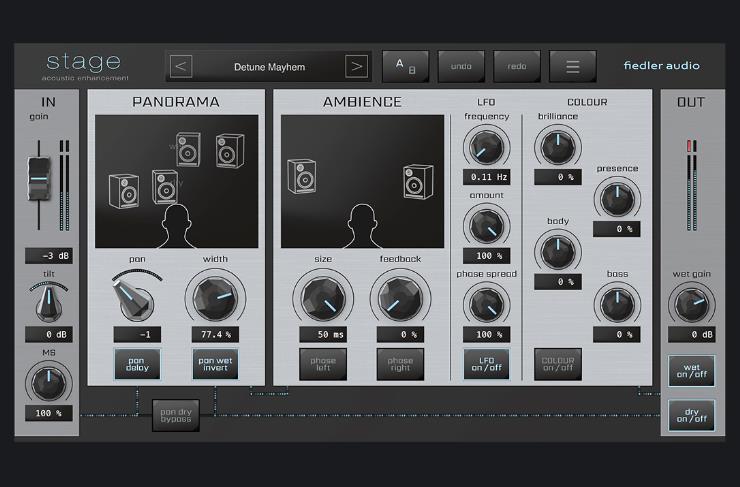Toggle the pan wet invert button
Viewport: 740px width, 487px height.
(x=215, y=364)
